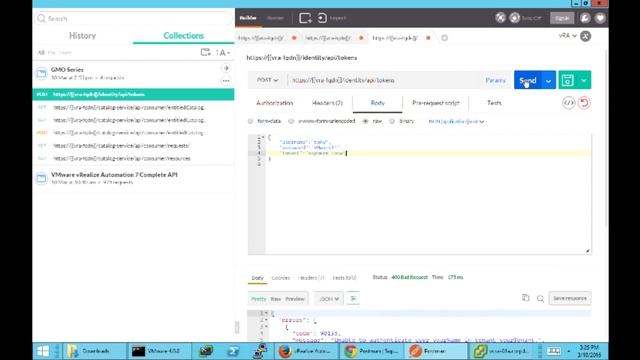
Task: Click the Send button
Action: point(527,80)
